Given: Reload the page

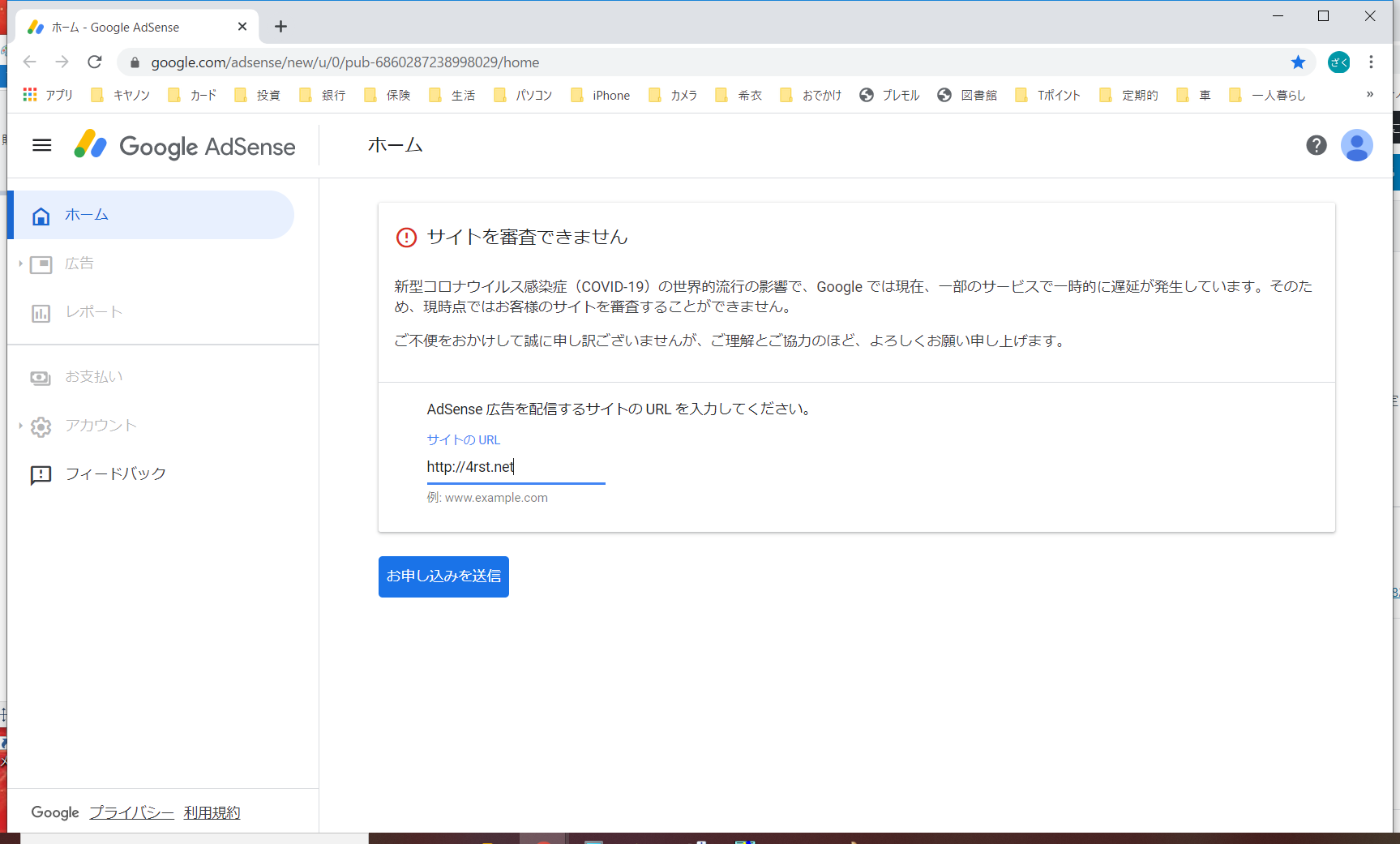Looking at the screenshot, I should click(x=95, y=62).
